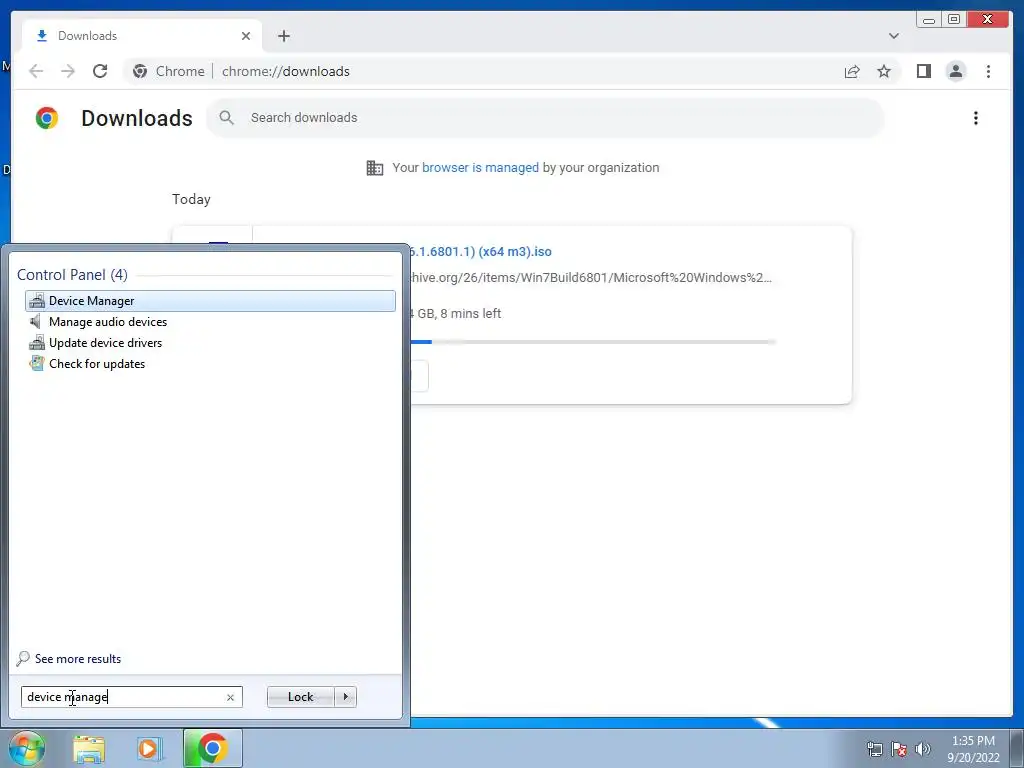Open Device Manager search result
This screenshot has width=1024, height=768.
[x=210, y=300]
